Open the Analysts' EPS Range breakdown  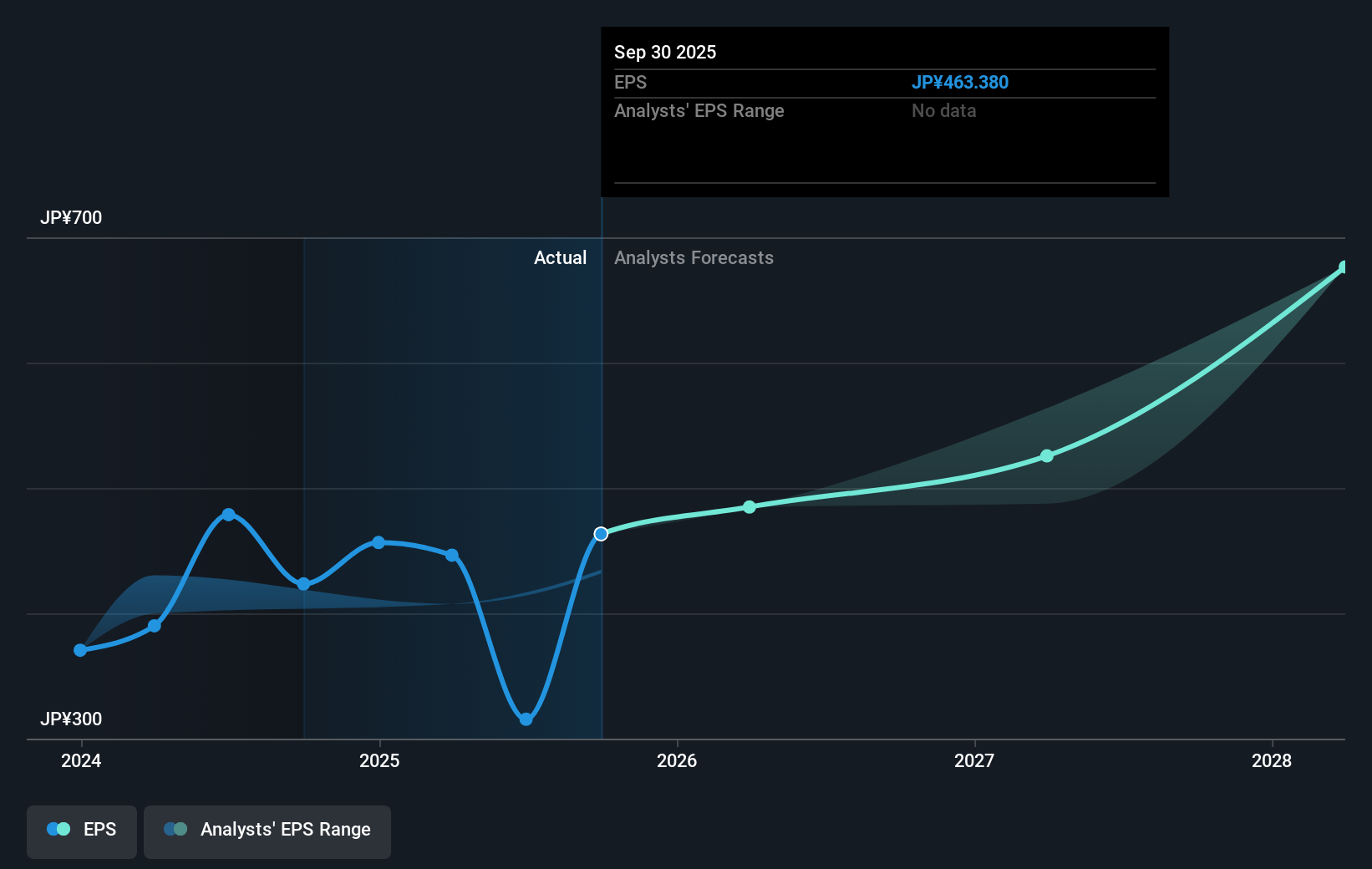[699, 110]
